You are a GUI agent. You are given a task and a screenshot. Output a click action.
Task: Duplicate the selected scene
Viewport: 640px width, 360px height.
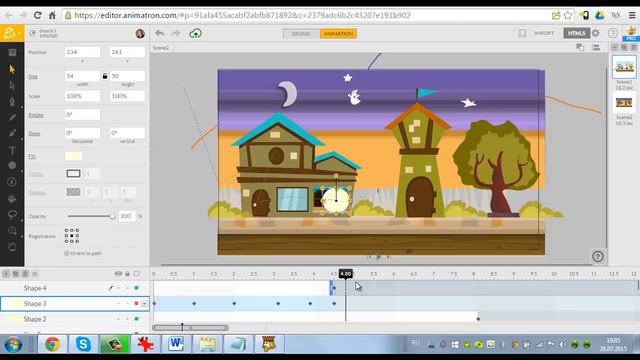coord(624,47)
